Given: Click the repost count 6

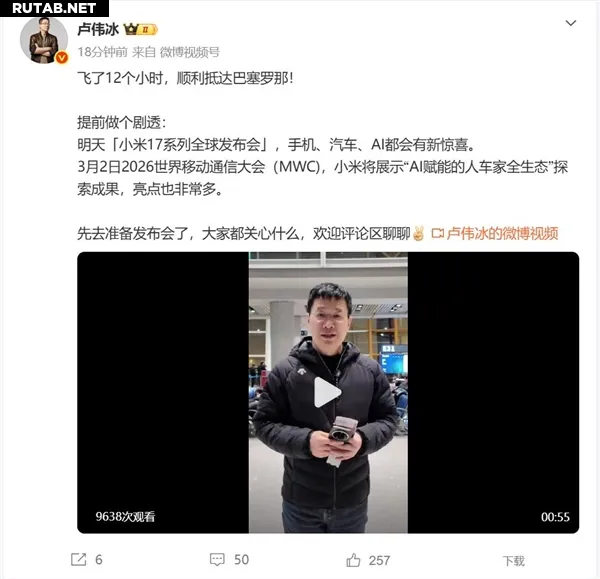Looking at the screenshot, I should tap(99, 560).
